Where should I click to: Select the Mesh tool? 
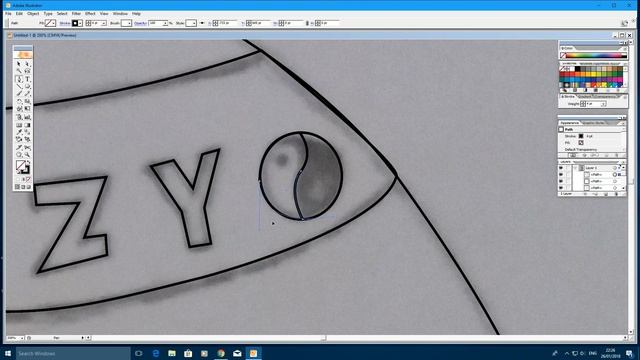(19, 125)
